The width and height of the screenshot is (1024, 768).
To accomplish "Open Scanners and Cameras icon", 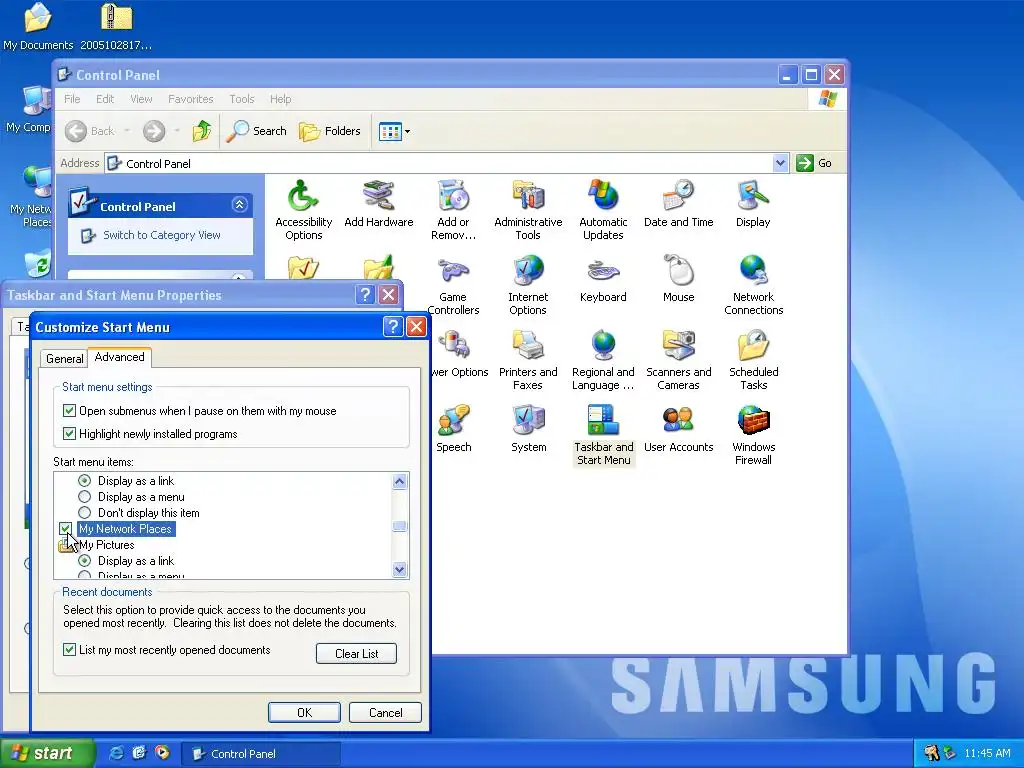I will (678, 360).
